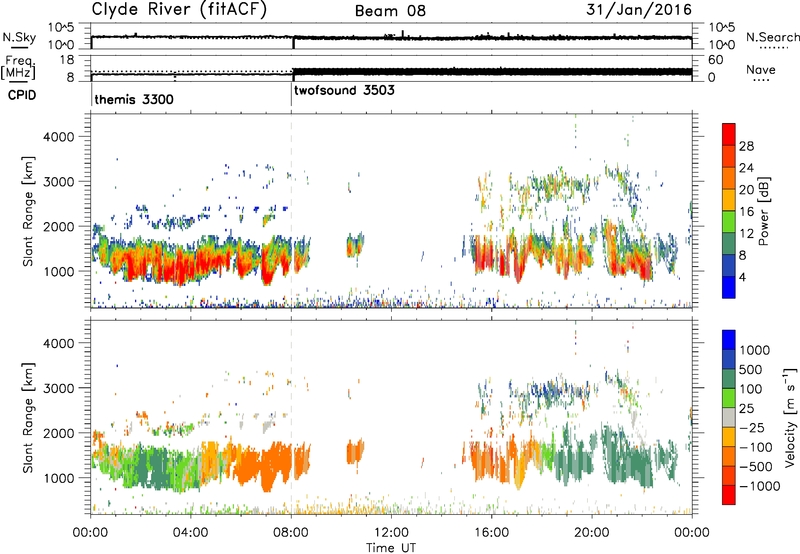800x554 pixels.
Task: Click the 'Power [dB]' color bar title
Action: click(x=764, y=211)
